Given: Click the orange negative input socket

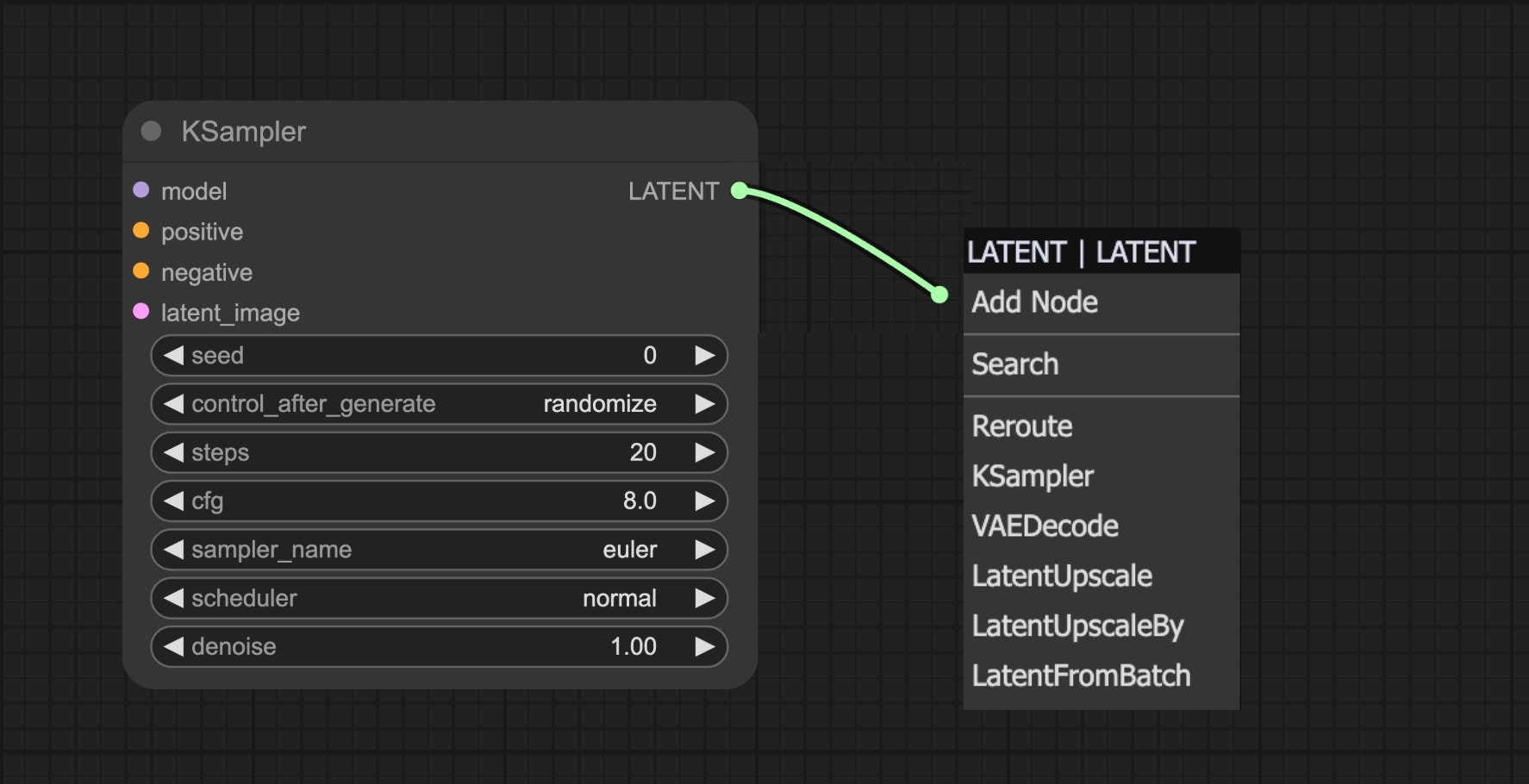Looking at the screenshot, I should point(141,272).
